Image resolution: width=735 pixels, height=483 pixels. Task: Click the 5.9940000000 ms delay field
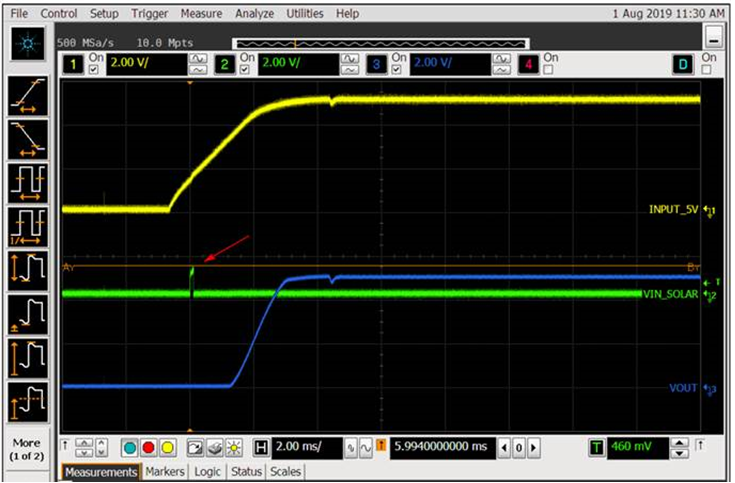pyautogui.click(x=442, y=448)
